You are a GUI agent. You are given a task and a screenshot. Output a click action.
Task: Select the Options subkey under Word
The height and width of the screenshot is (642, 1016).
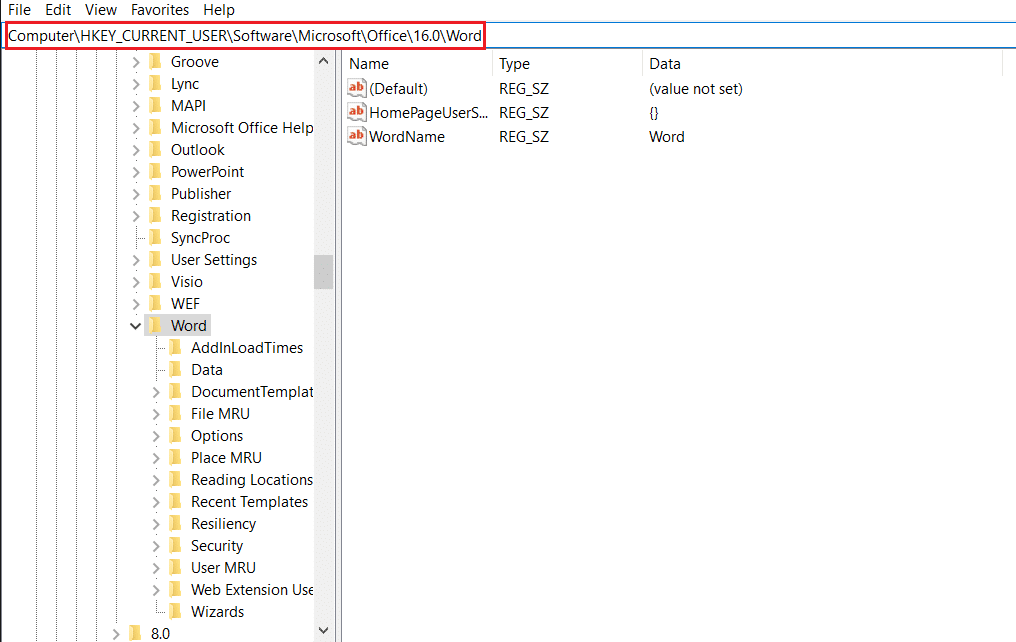coord(217,436)
